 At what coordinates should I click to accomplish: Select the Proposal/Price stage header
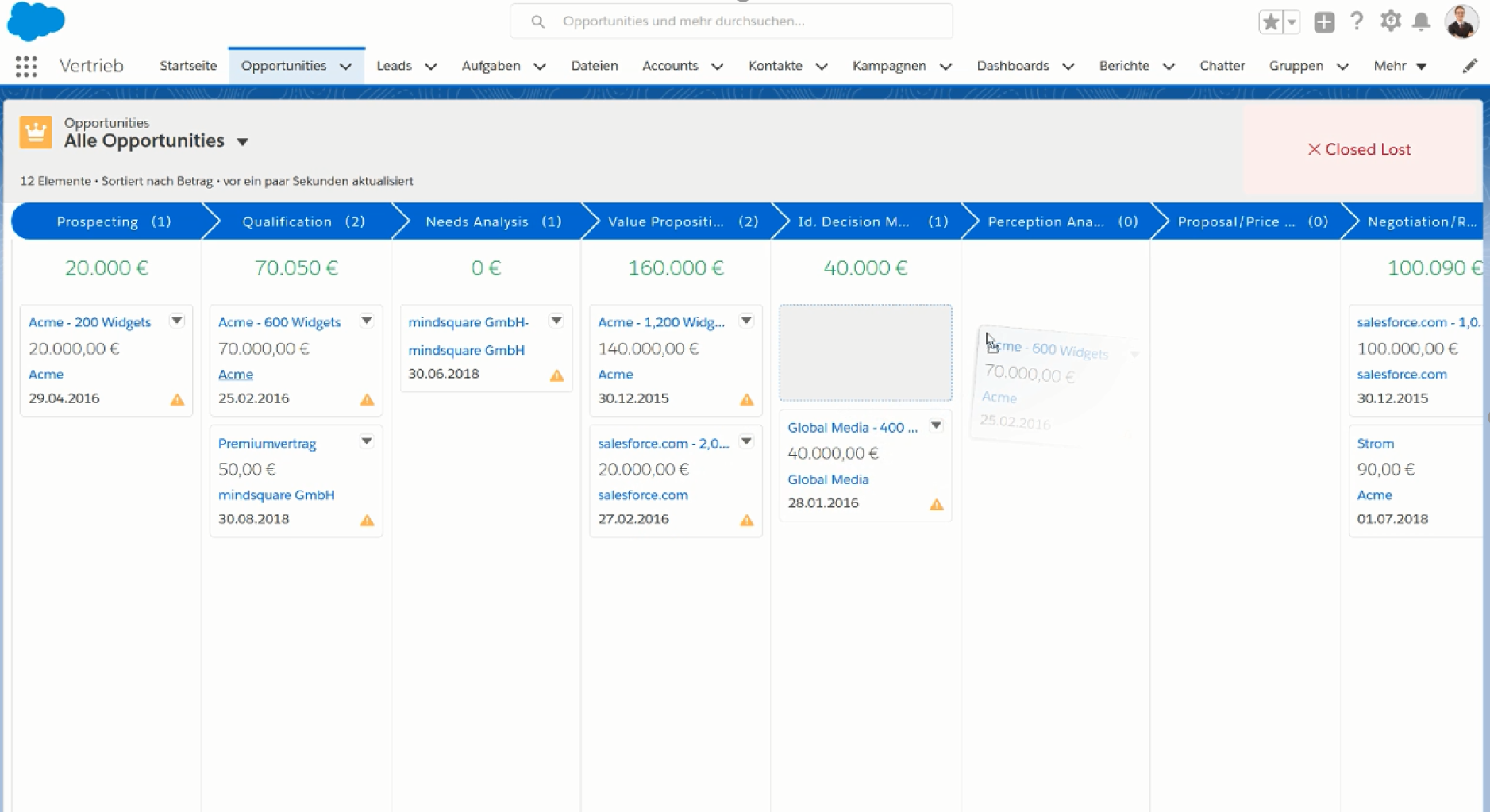[1252, 221]
